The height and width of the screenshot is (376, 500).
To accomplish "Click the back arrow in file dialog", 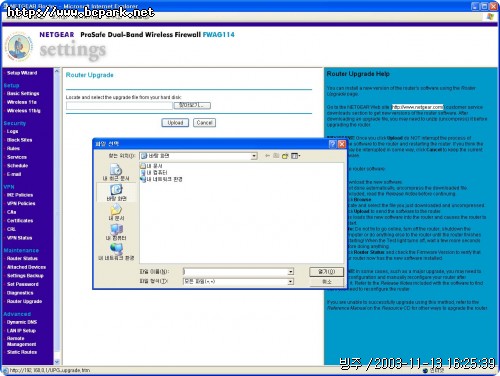I will pyautogui.click(x=267, y=156).
